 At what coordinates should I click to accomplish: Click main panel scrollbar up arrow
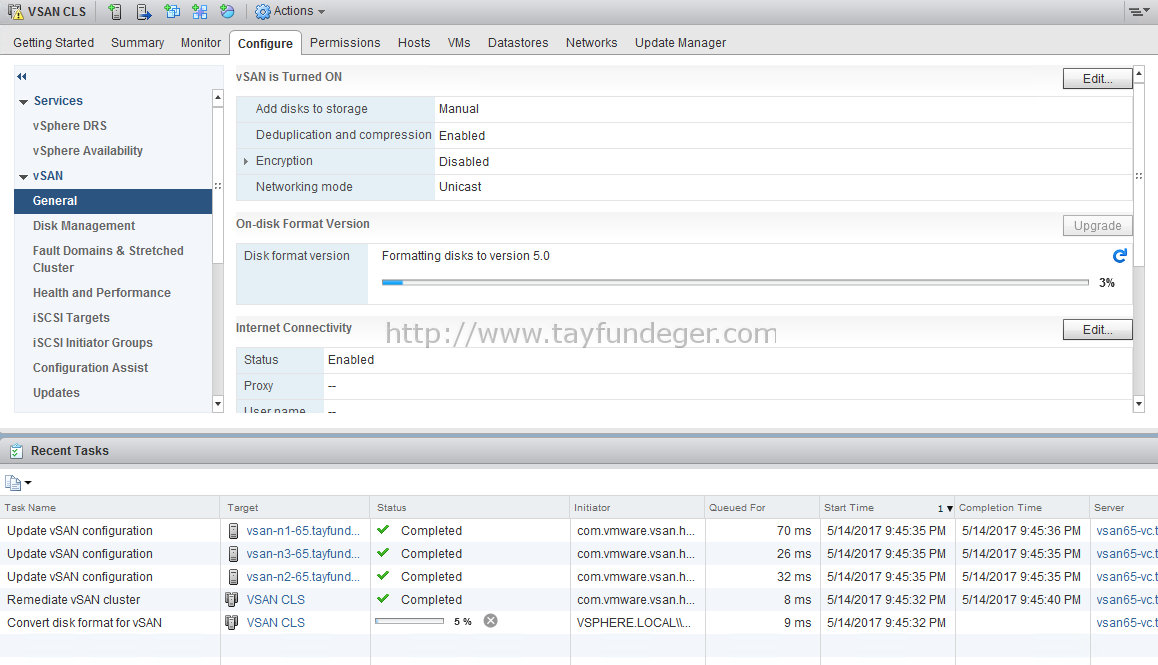(1139, 73)
